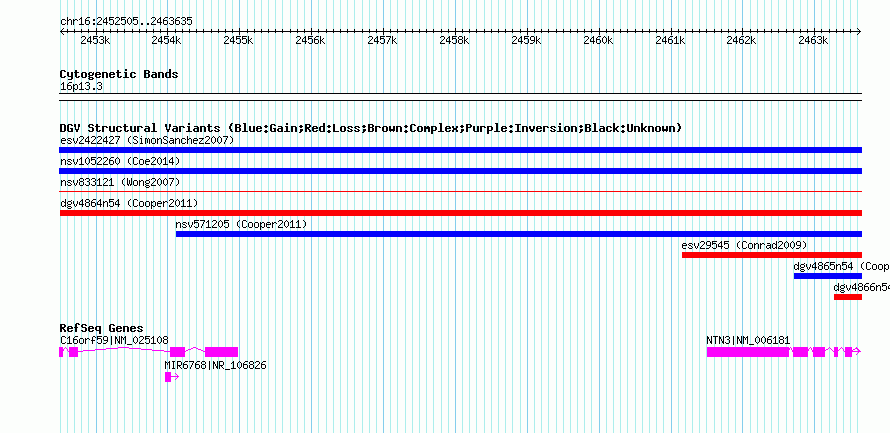Click the nsv571205 blue gain bar
Screen dimensions: 890x433
coord(519,234)
